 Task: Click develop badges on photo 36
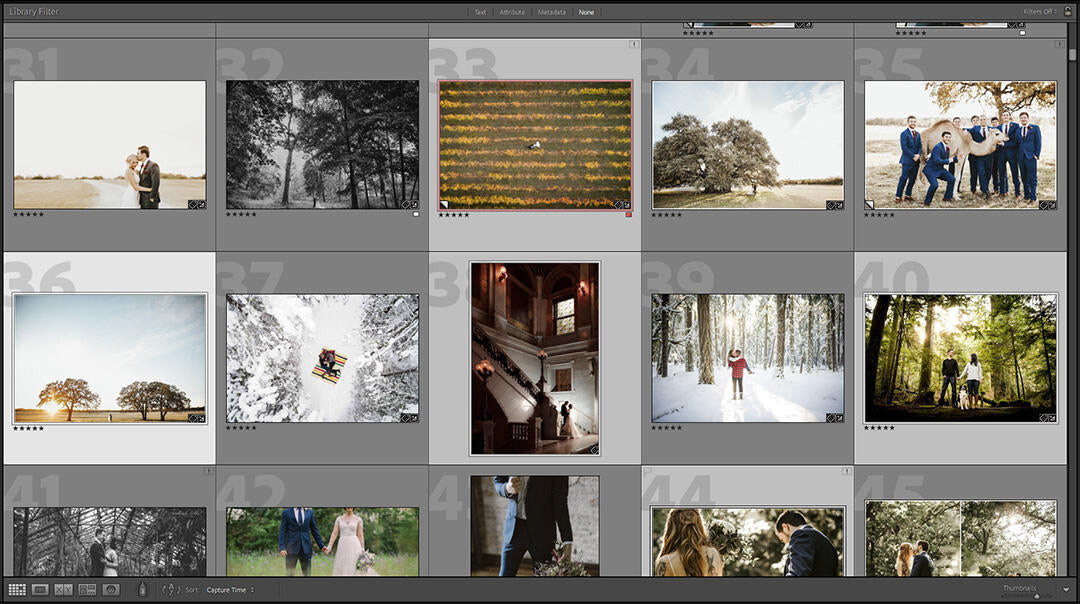197,418
